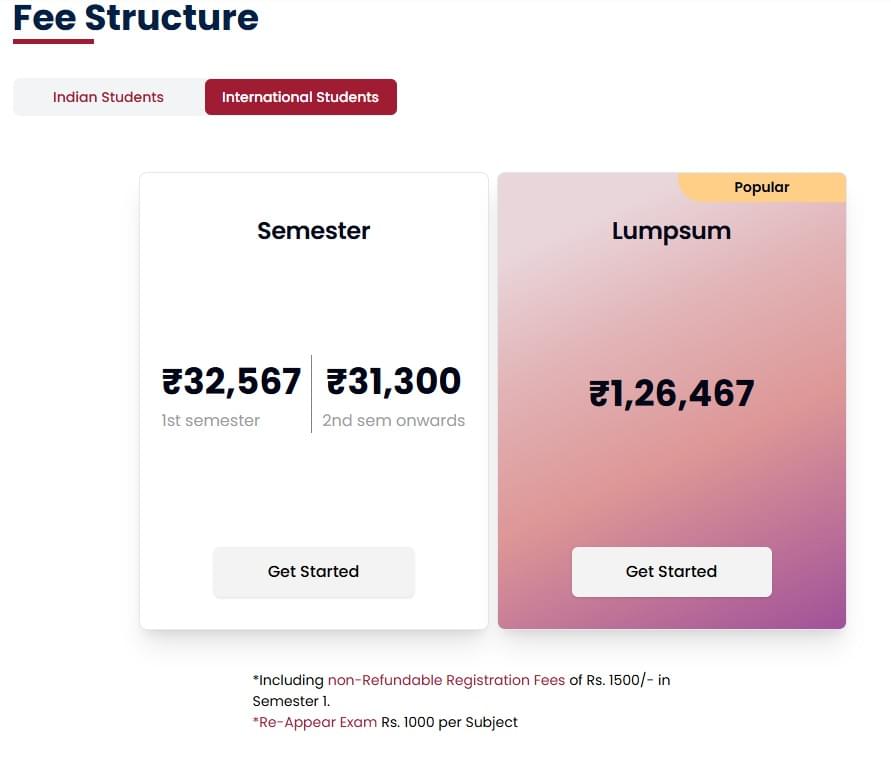Switch to the Indian Students tab

pos(108,97)
